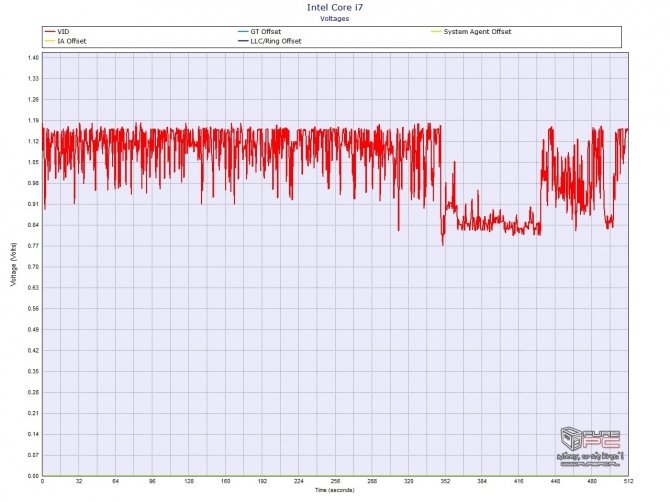Viewport: 670px width, 502px height.
Task: Click the VID legend entry
Action: click(x=57, y=32)
